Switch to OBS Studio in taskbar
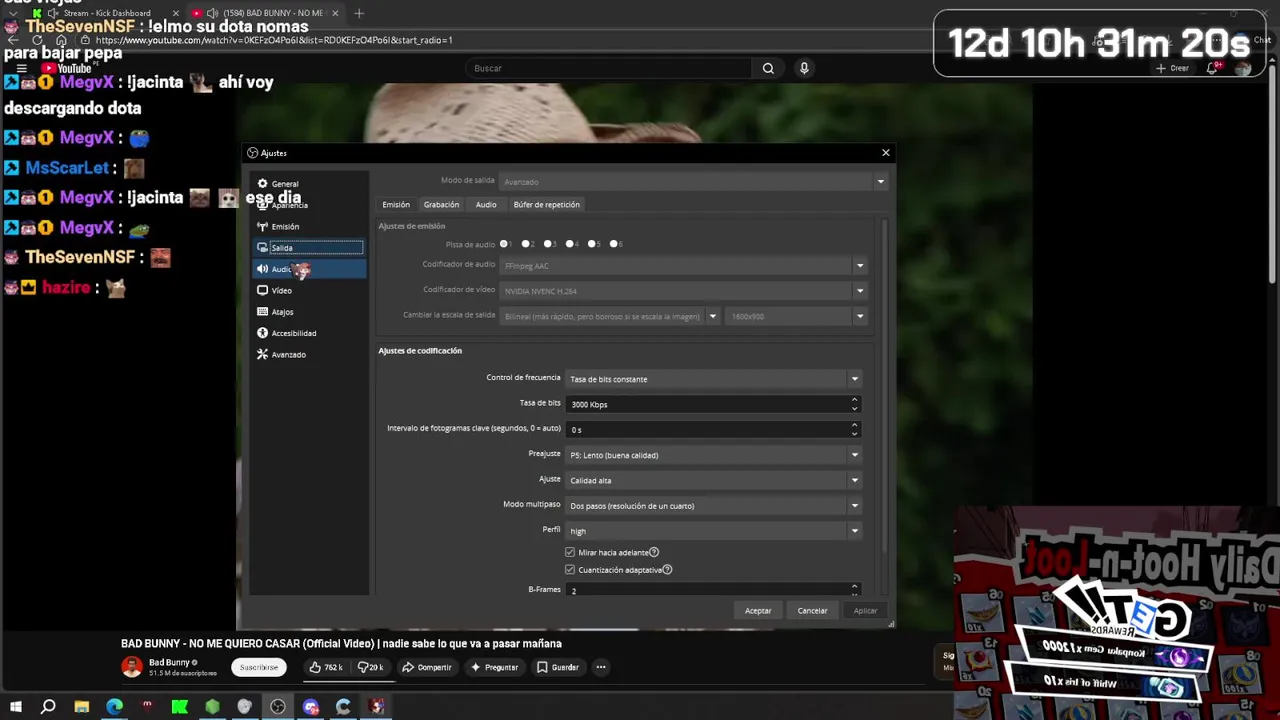The width and height of the screenshot is (1280, 720). 277,707
